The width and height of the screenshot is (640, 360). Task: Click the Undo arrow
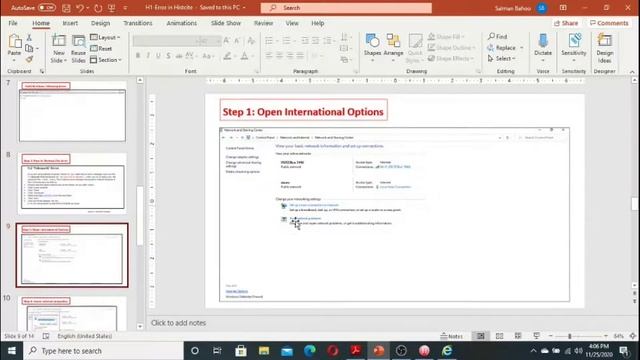pos(80,8)
